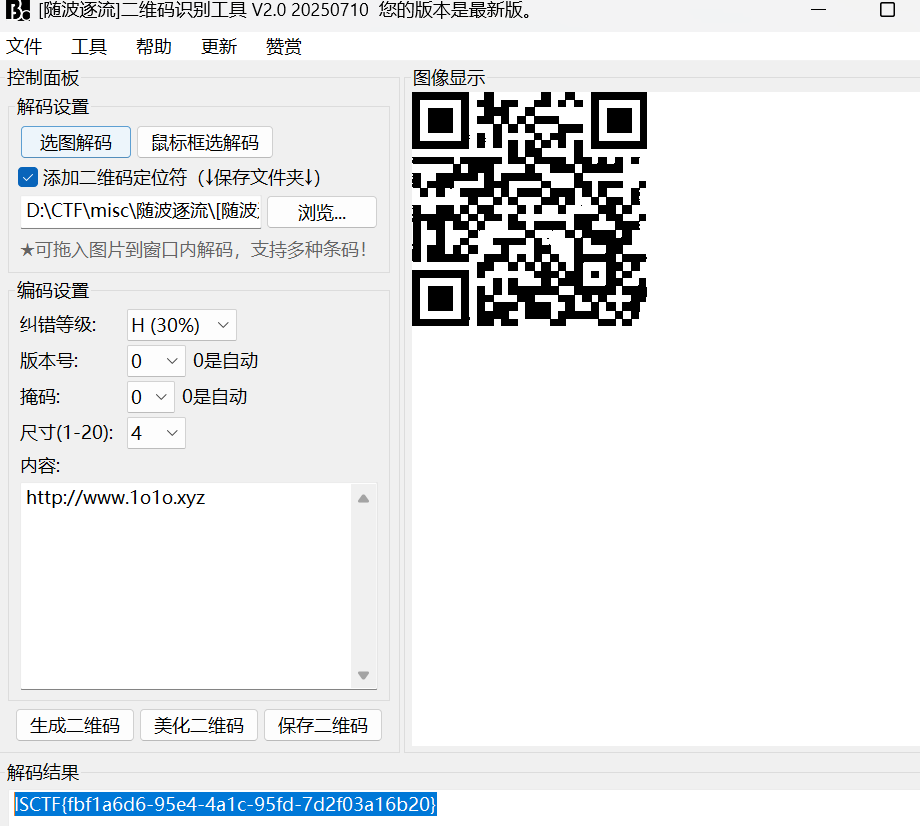Click the 选图解码 button

click(x=76, y=142)
